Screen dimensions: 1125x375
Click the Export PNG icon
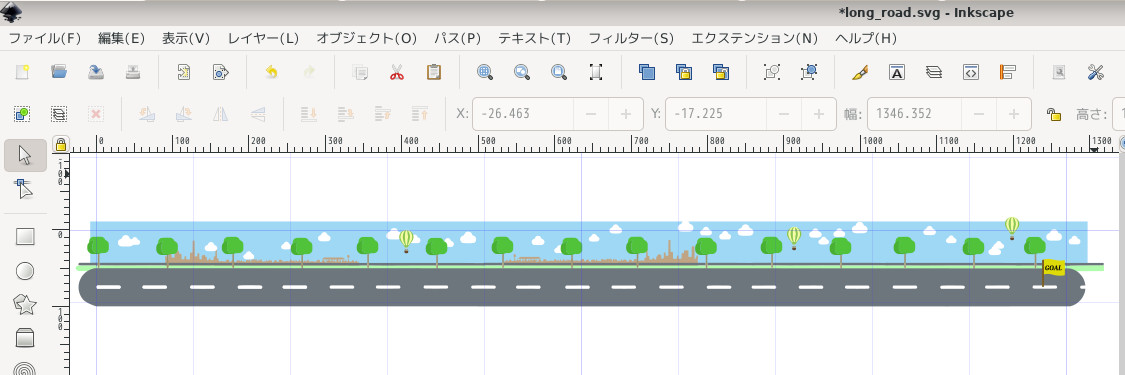pyautogui.click(x=220, y=72)
